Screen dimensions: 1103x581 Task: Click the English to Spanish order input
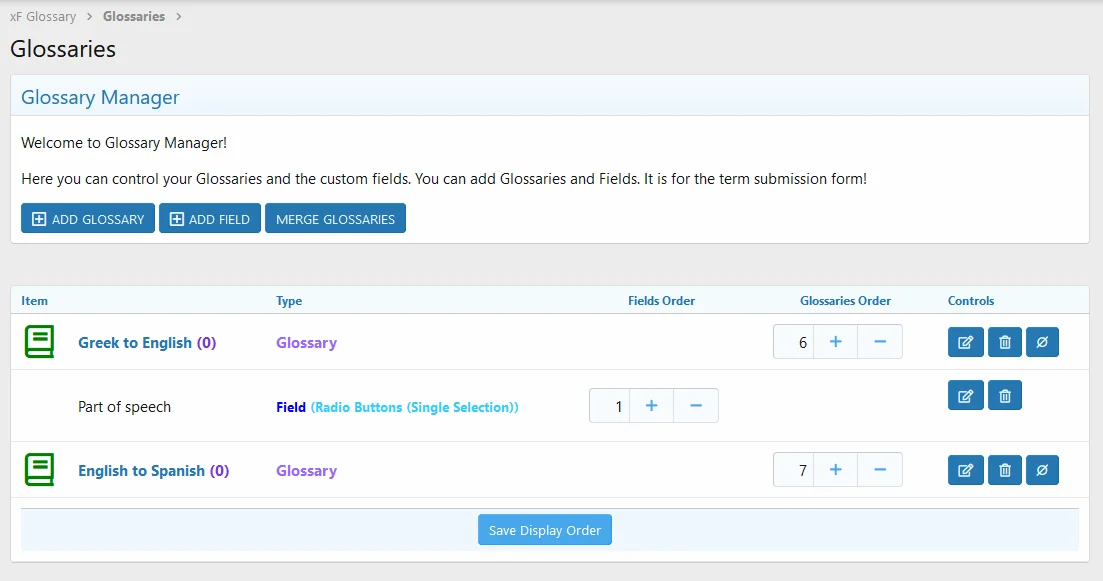point(794,470)
